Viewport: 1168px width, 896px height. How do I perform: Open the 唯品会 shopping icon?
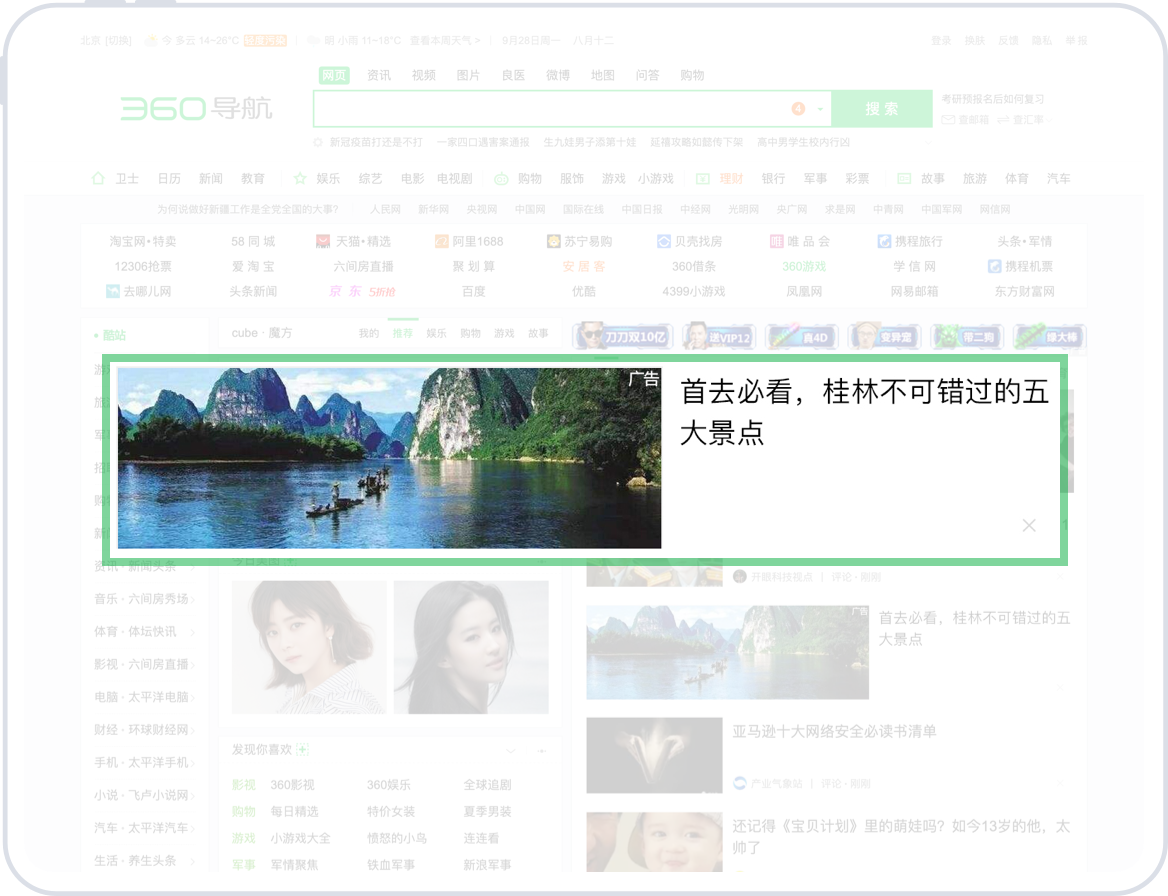click(779, 241)
